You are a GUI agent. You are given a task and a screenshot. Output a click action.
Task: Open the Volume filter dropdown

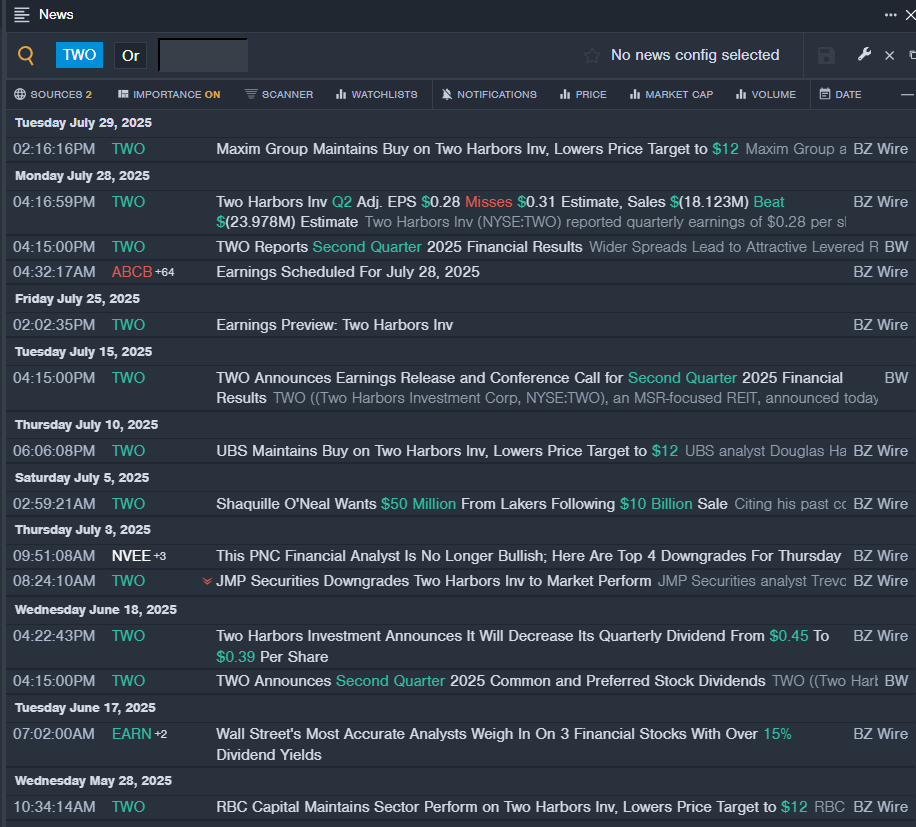click(x=766, y=95)
